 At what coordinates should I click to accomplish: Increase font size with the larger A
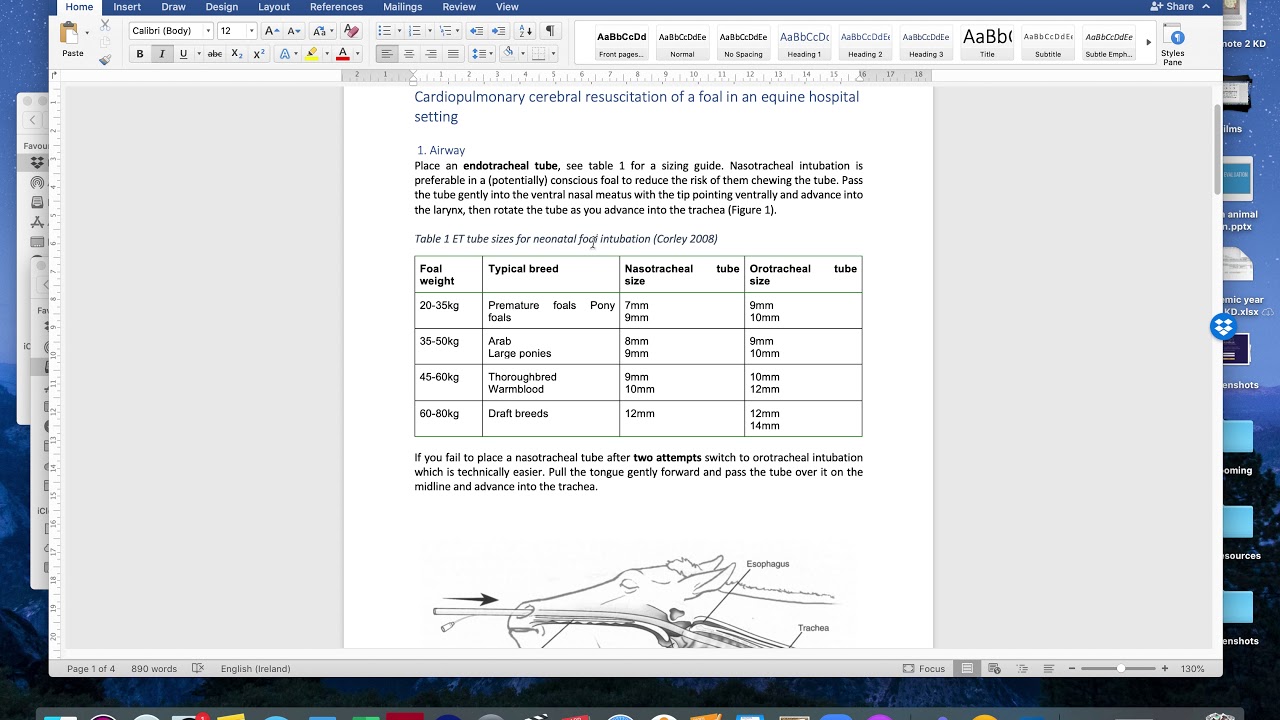coord(271,31)
